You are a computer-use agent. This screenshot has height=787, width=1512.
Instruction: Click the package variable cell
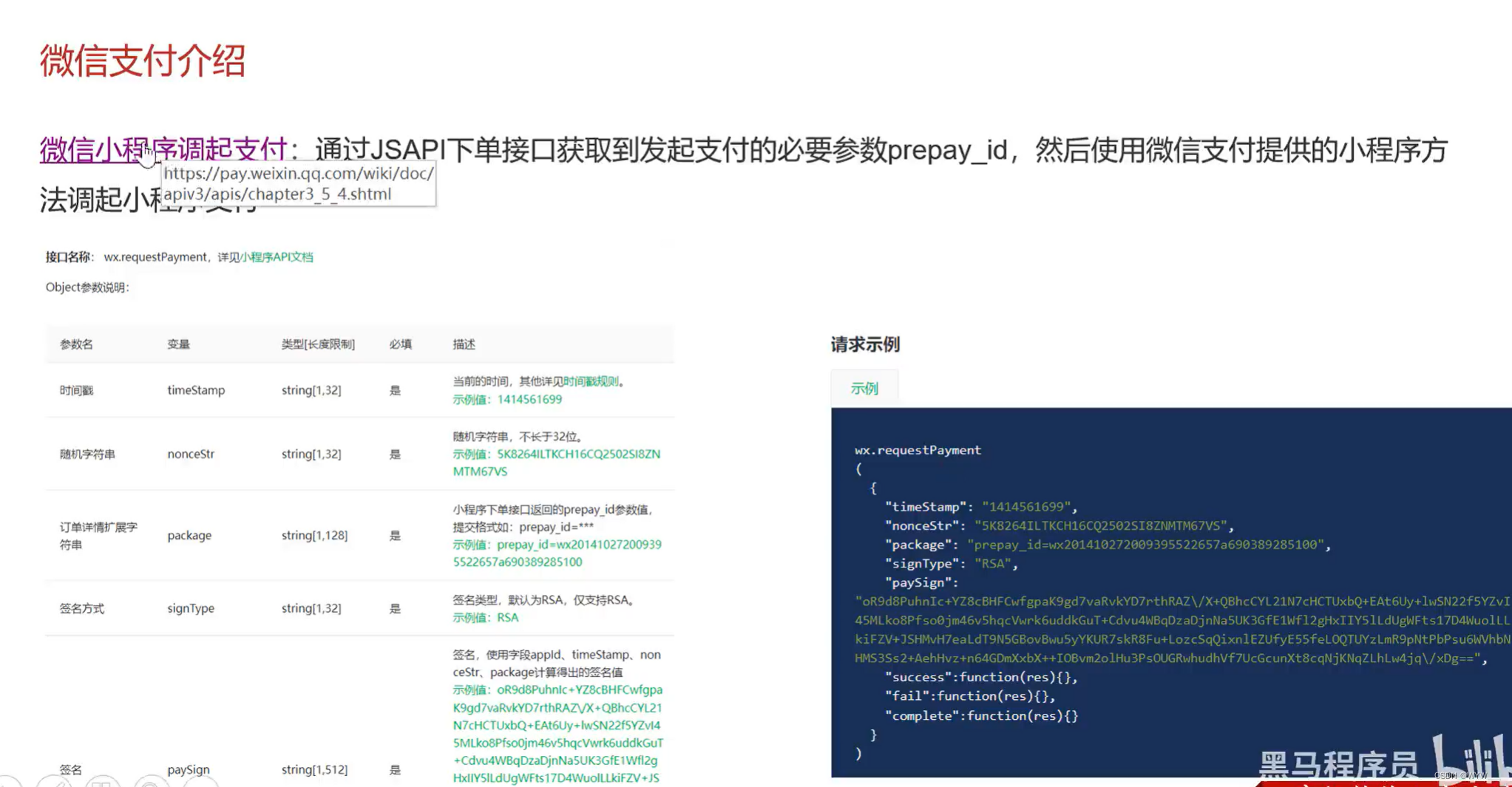pyautogui.click(x=189, y=536)
